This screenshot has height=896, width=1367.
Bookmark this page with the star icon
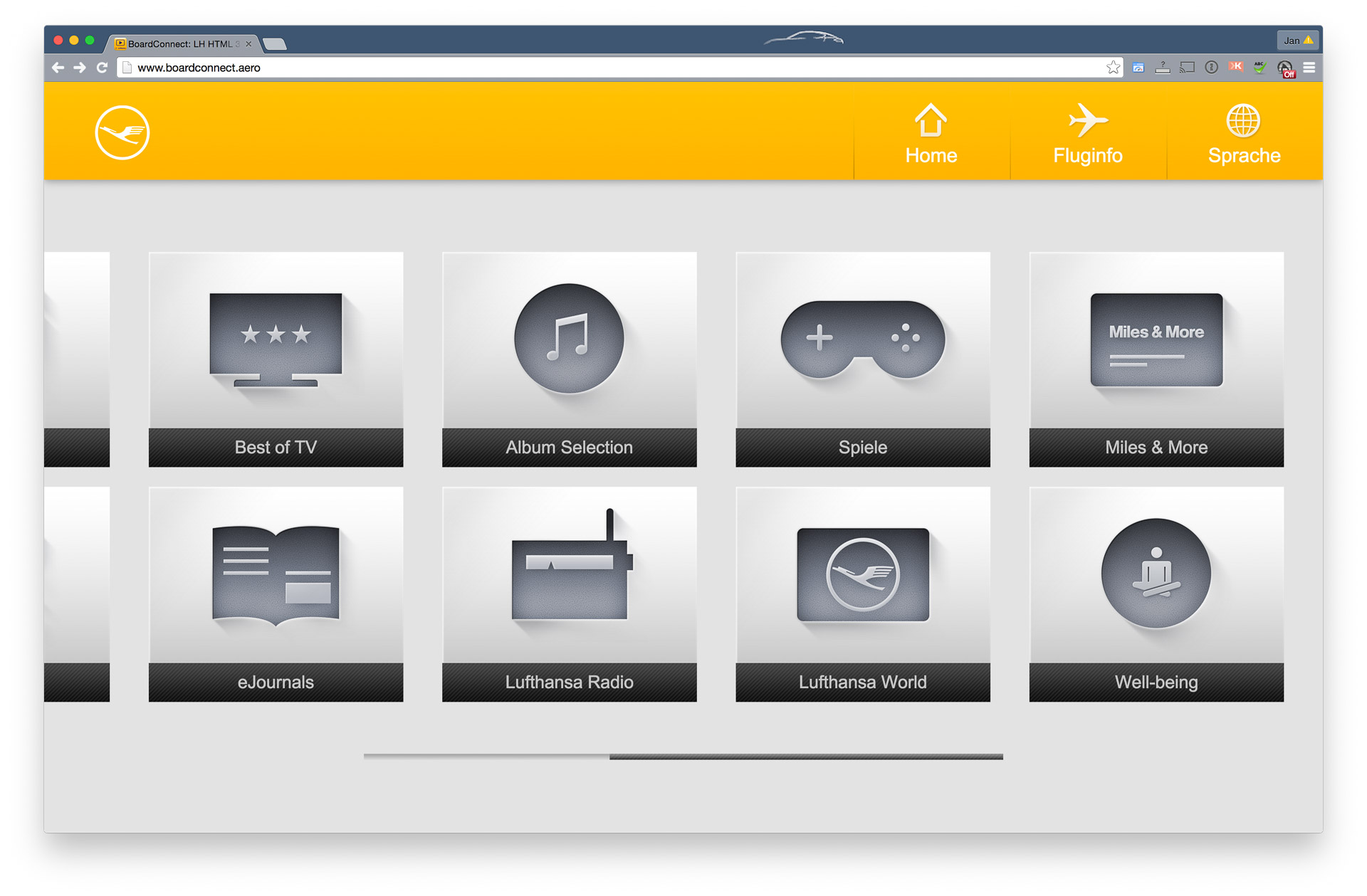click(1113, 68)
